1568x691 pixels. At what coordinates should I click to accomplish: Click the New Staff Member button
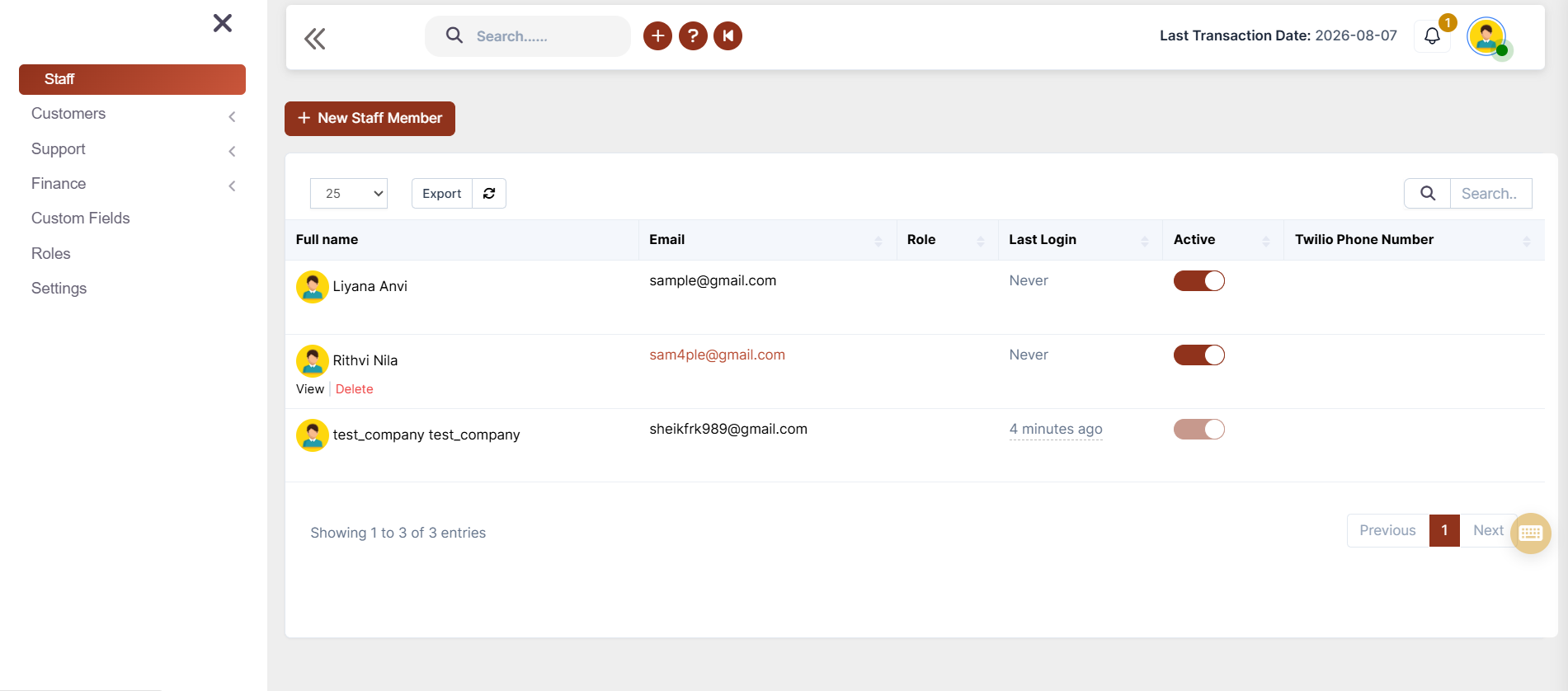pos(370,118)
